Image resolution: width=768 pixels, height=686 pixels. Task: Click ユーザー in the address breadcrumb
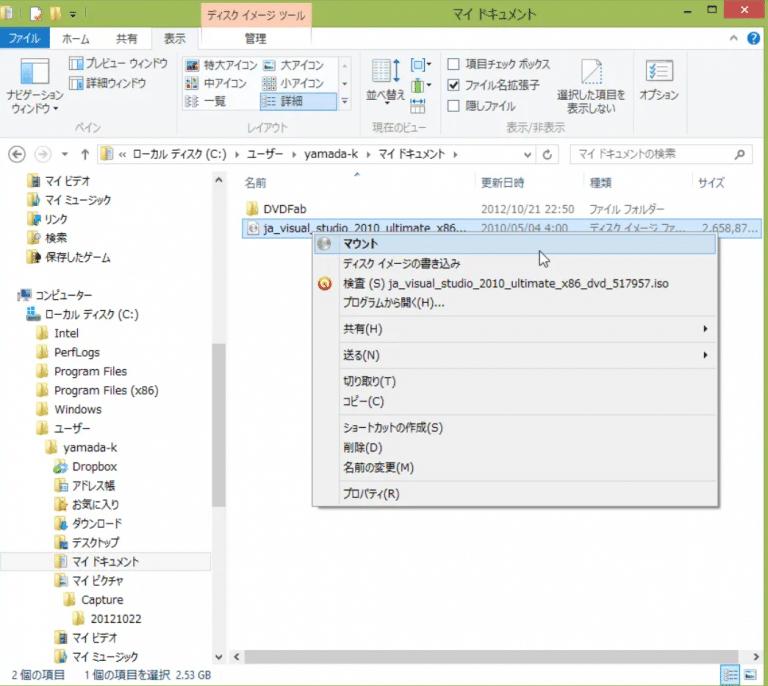click(x=264, y=155)
